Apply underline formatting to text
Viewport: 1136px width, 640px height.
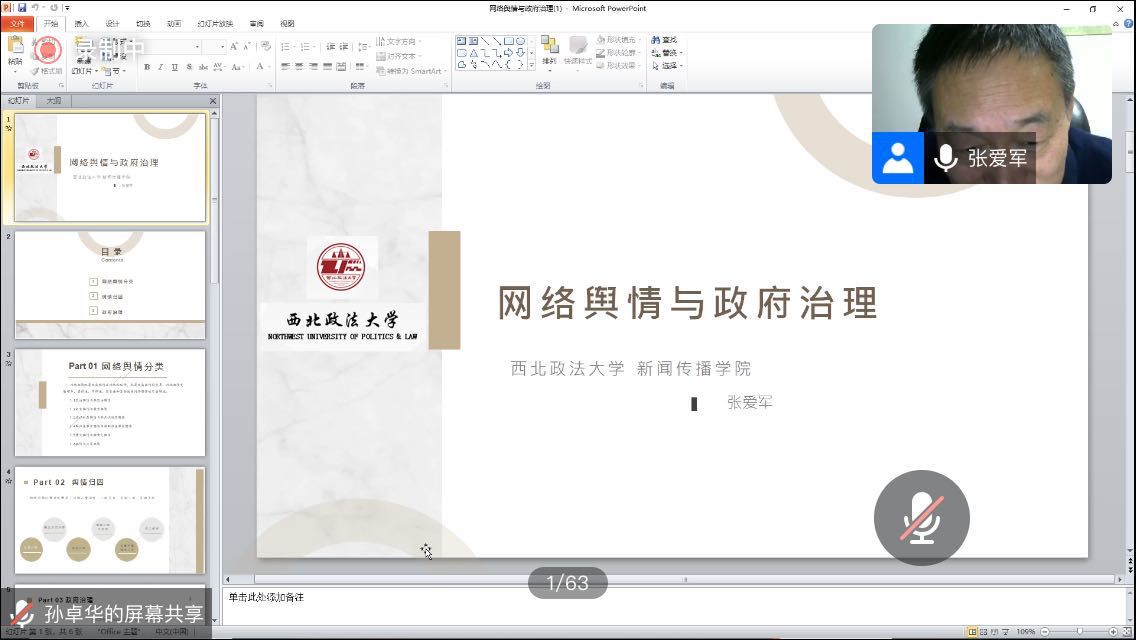pyautogui.click(x=175, y=67)
